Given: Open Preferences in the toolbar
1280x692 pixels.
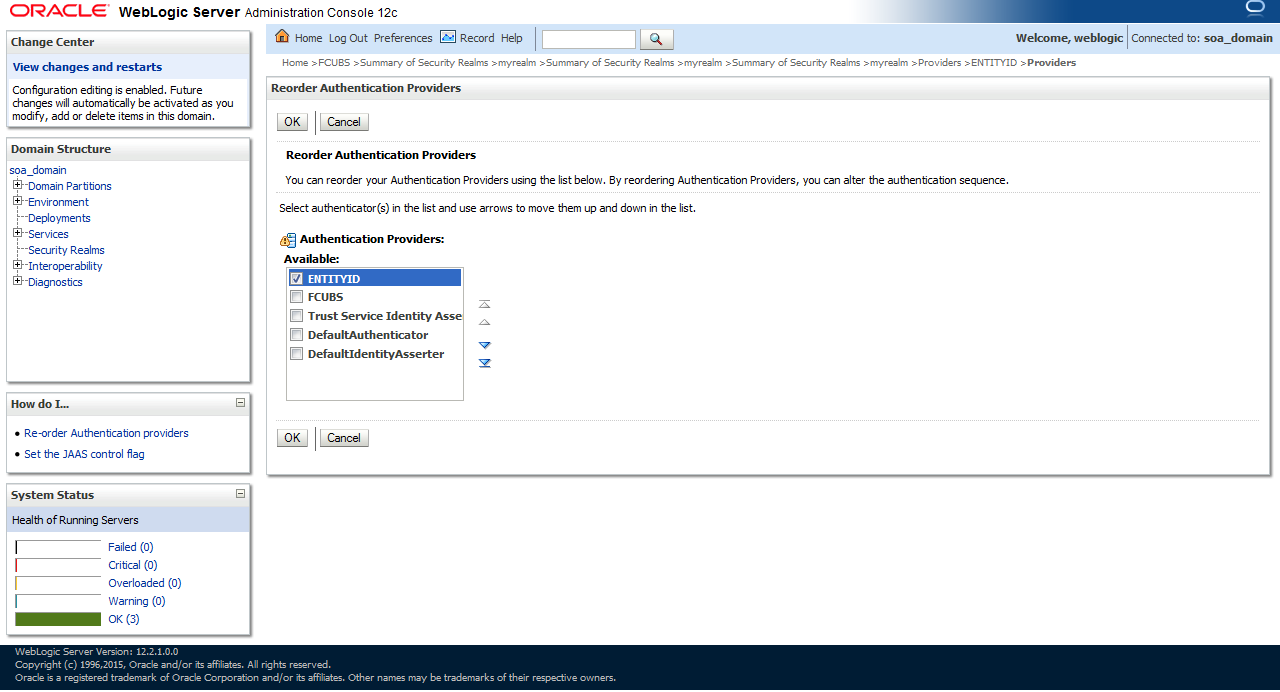Looking at the screenshot, I should click(403, 38).
